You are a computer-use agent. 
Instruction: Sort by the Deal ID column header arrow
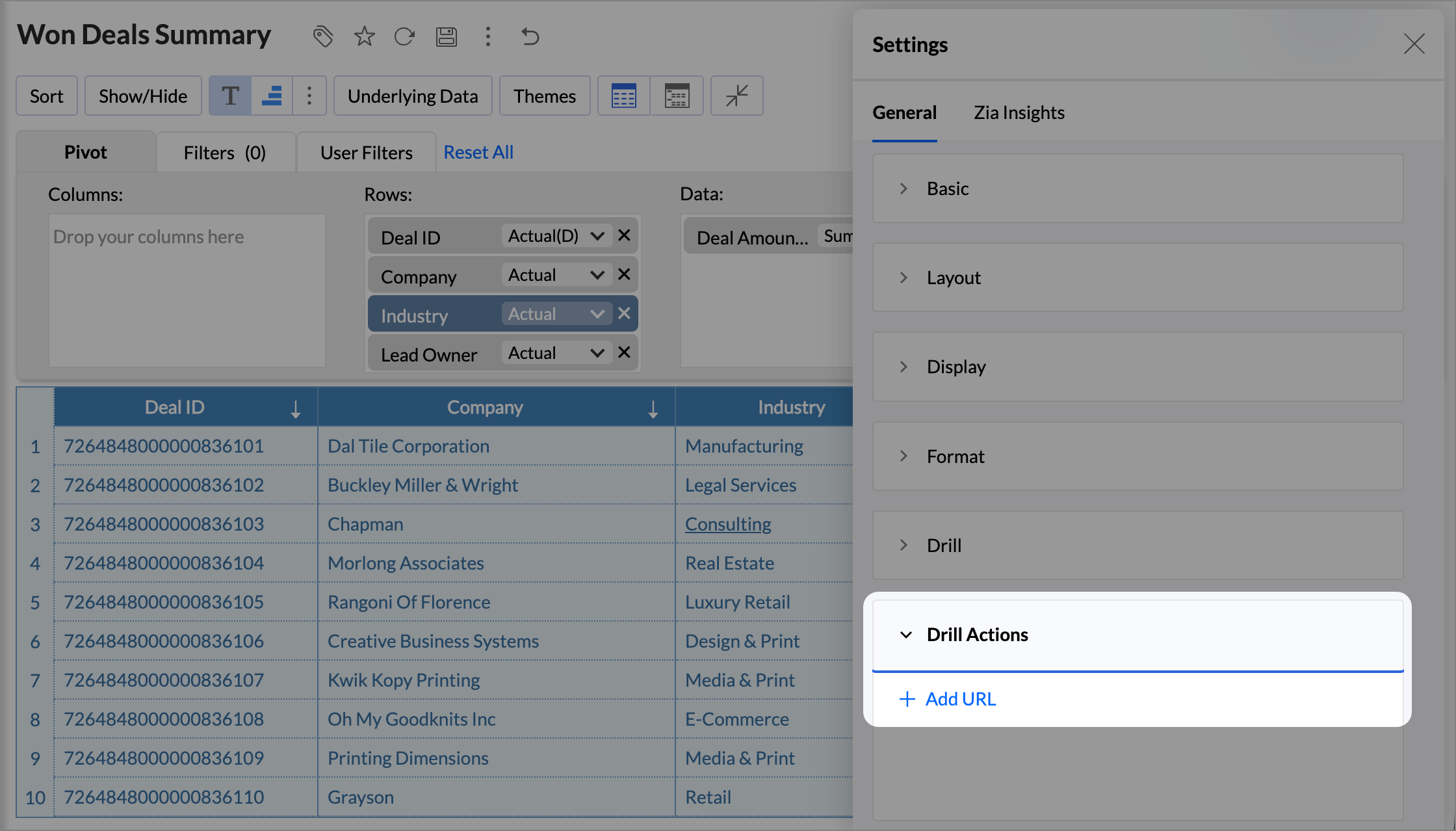point(296,409)
